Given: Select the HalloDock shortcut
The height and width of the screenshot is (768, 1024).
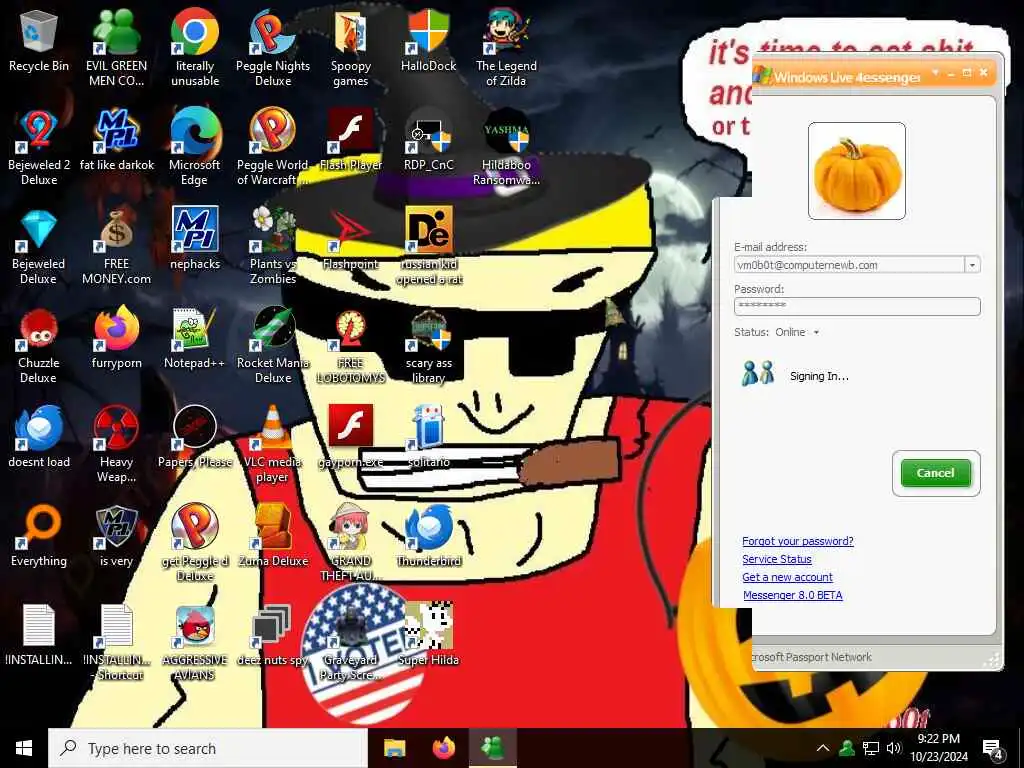Looking at the screenshot, I should tap(428, 40).
